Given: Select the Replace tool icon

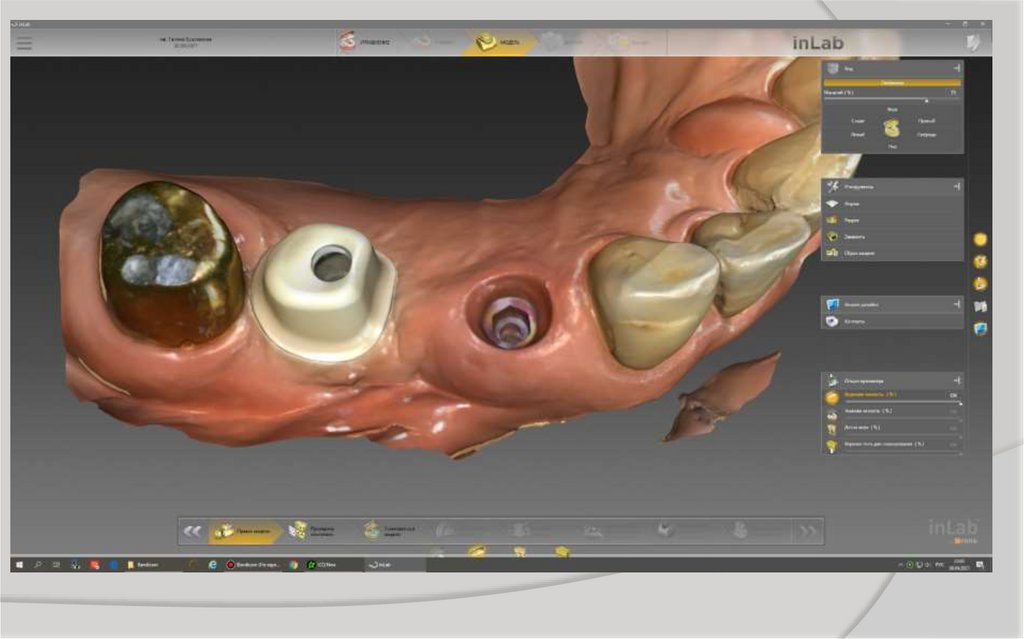Looking at the screenshot, I should [x=832, y=237].
